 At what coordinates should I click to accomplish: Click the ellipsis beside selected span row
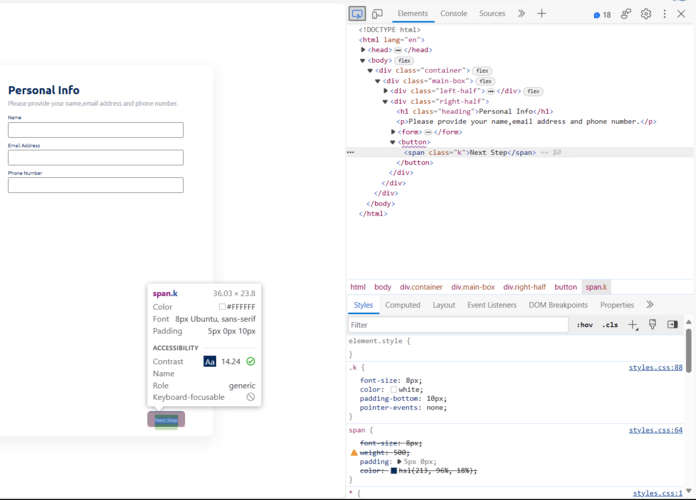(351, 152)
